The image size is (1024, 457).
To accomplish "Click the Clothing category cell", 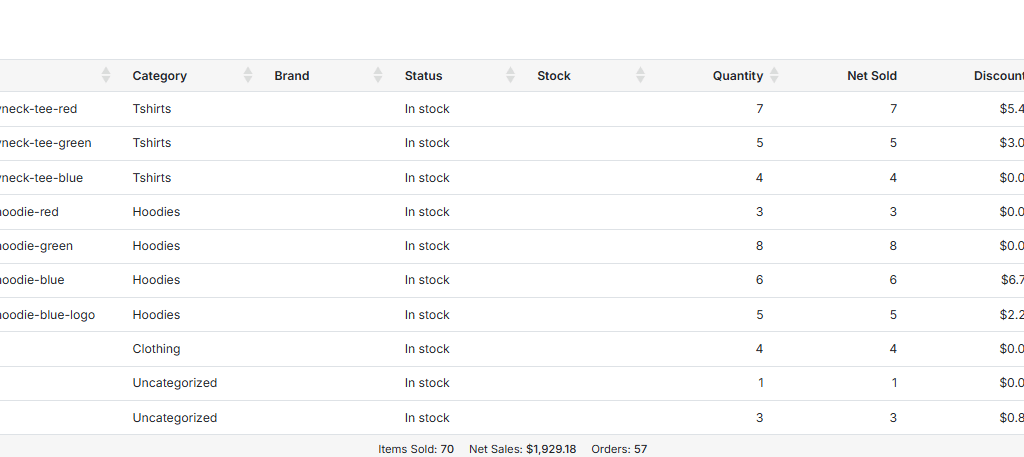I will coord(156,349).
